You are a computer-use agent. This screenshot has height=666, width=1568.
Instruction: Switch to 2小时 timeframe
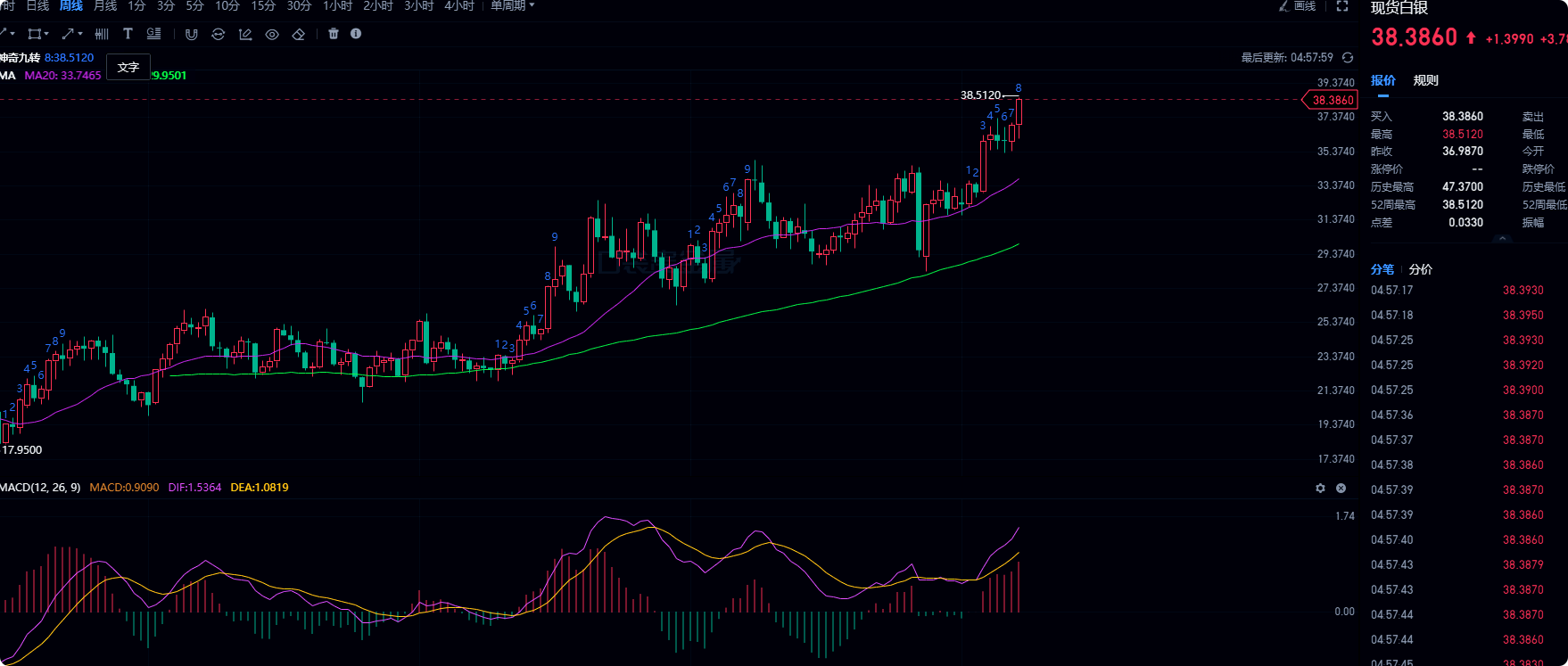[378, 5]
